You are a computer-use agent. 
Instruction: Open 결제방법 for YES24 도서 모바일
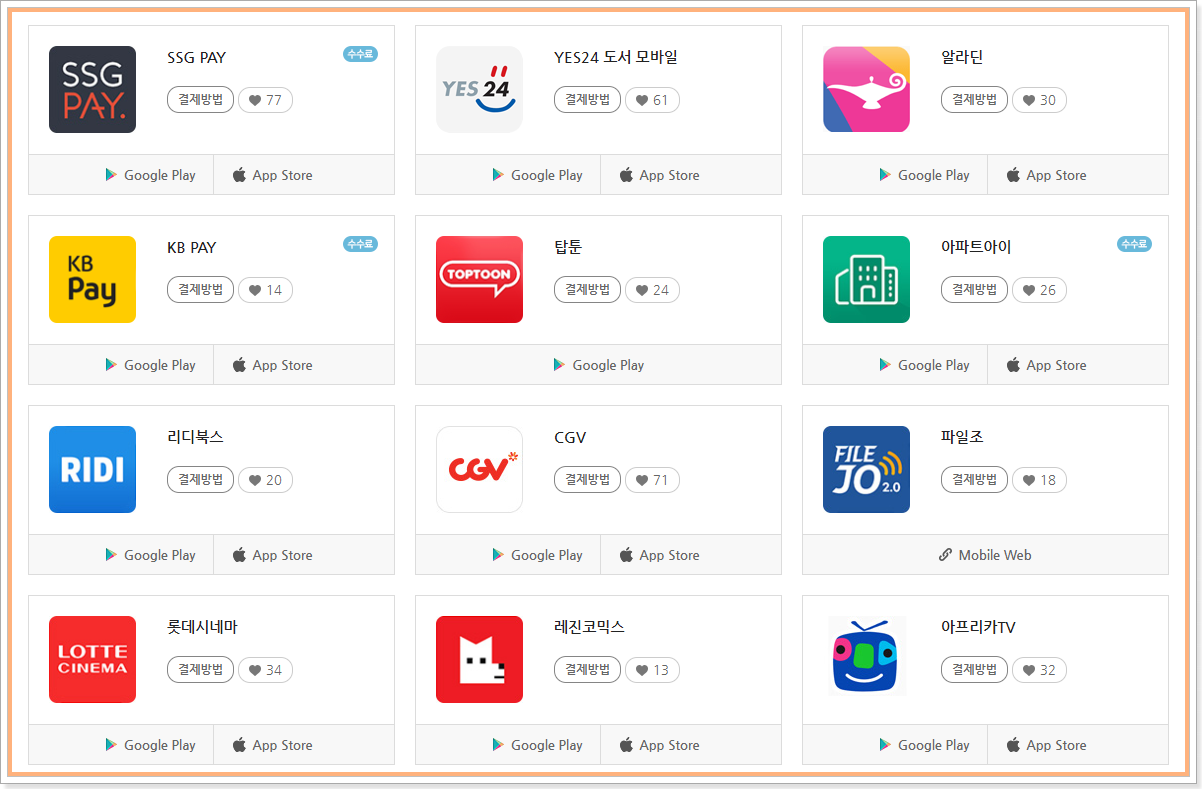click(x=587, y=99)
